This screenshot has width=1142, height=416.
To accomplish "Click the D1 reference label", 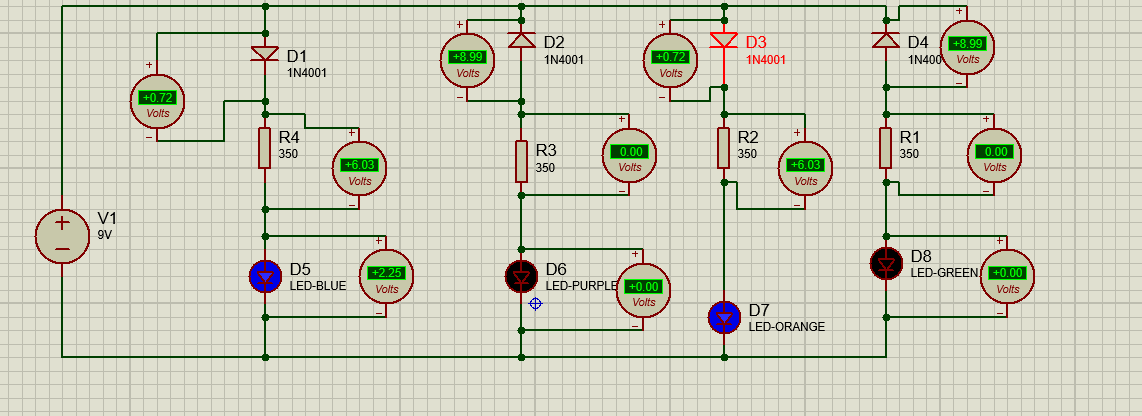I will 297,57.
